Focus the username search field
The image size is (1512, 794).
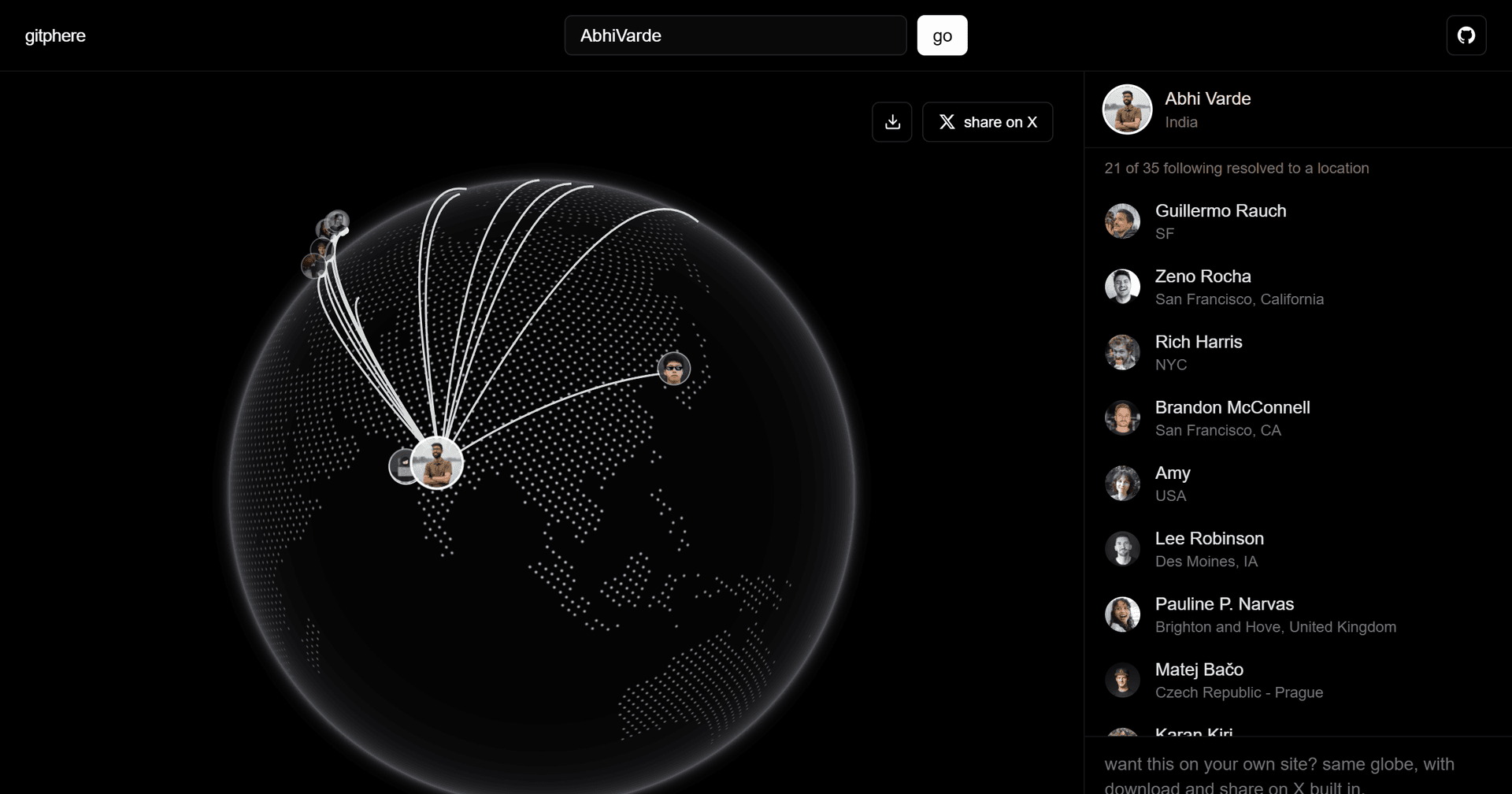pyautogui.click(x=736, y=35)
